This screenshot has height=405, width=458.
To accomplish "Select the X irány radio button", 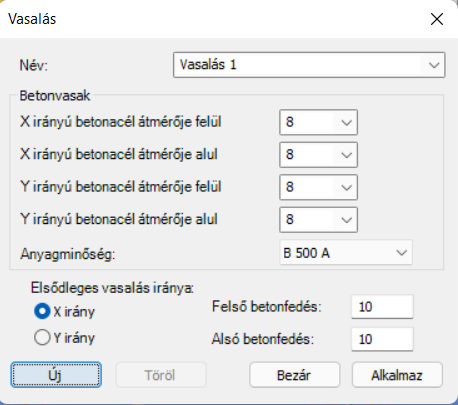I will (42, 311).
